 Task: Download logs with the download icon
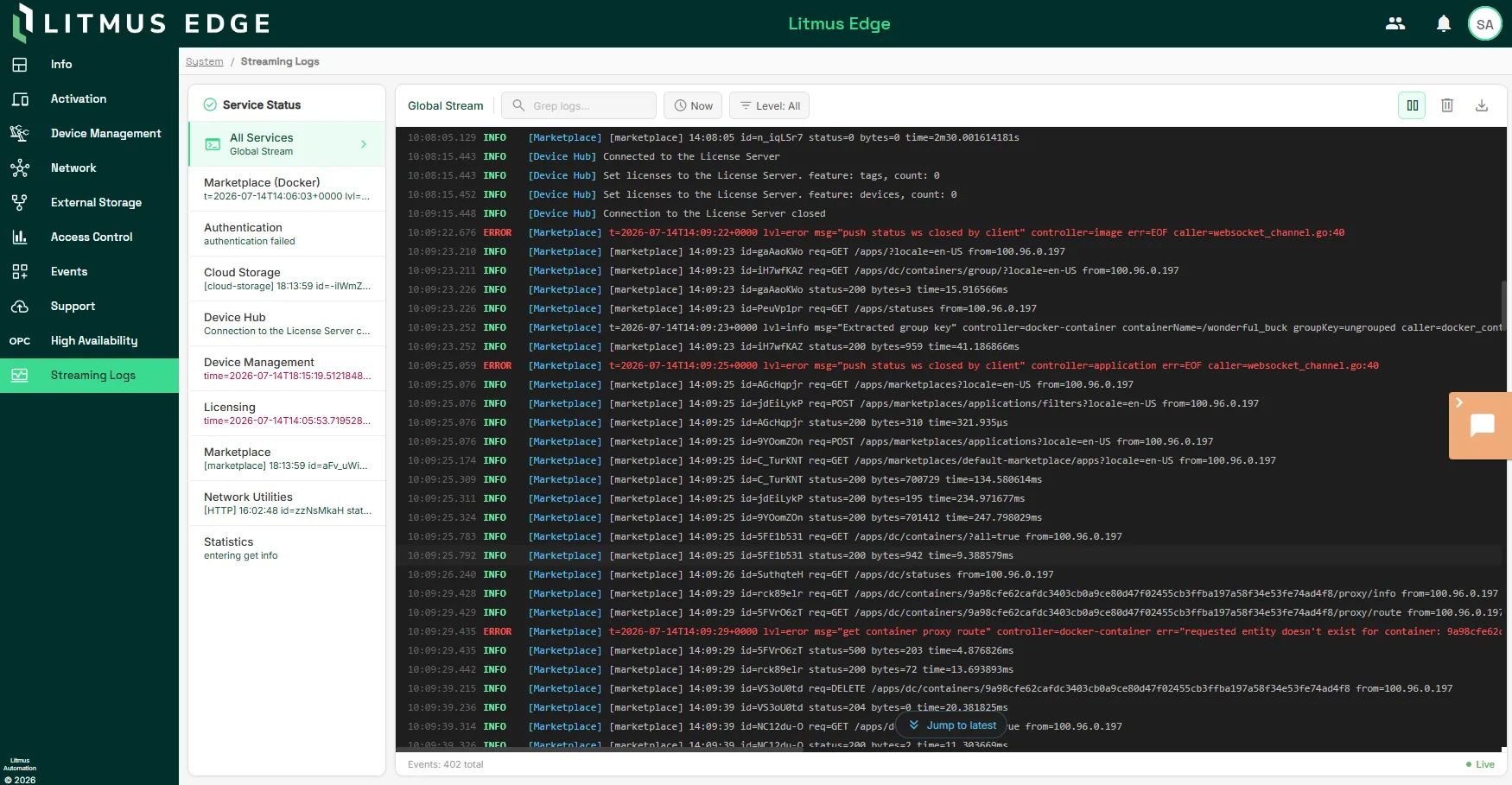[x=1482, y=105]
